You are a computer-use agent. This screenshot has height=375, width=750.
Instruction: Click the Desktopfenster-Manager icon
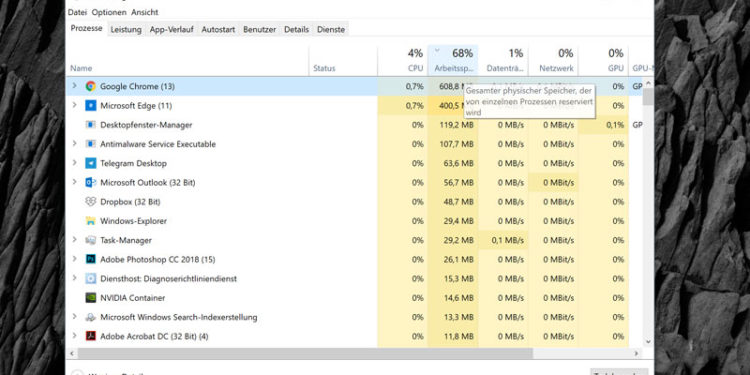90,125
